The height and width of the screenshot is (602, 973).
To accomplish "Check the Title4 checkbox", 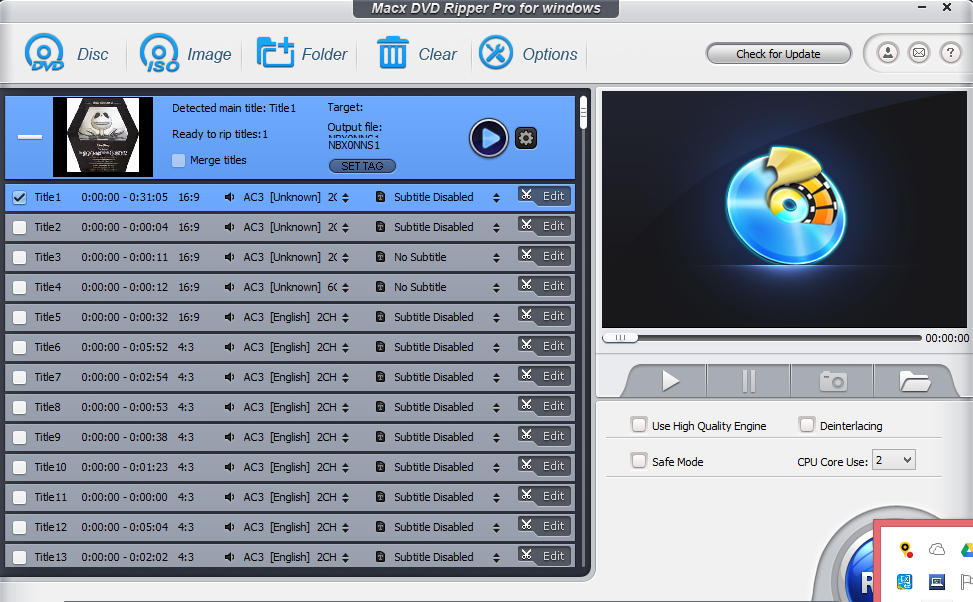I will point(20,287).
